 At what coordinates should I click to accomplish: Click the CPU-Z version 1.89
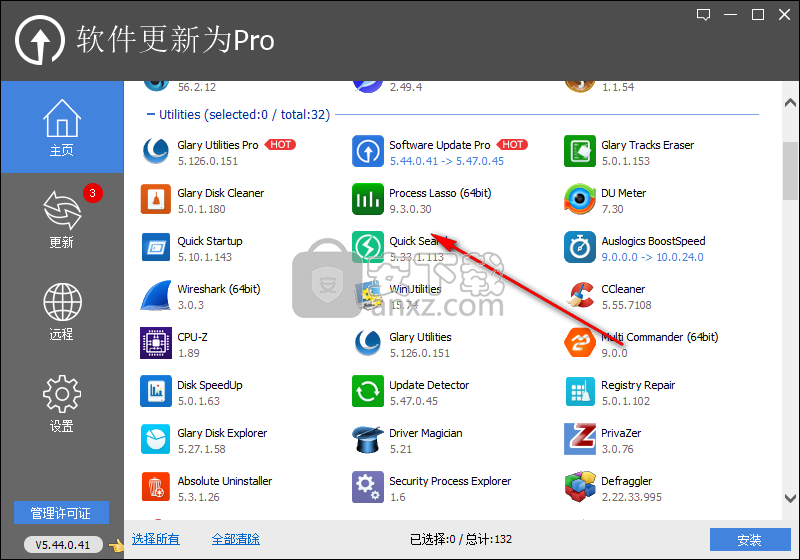pos(189,353)
